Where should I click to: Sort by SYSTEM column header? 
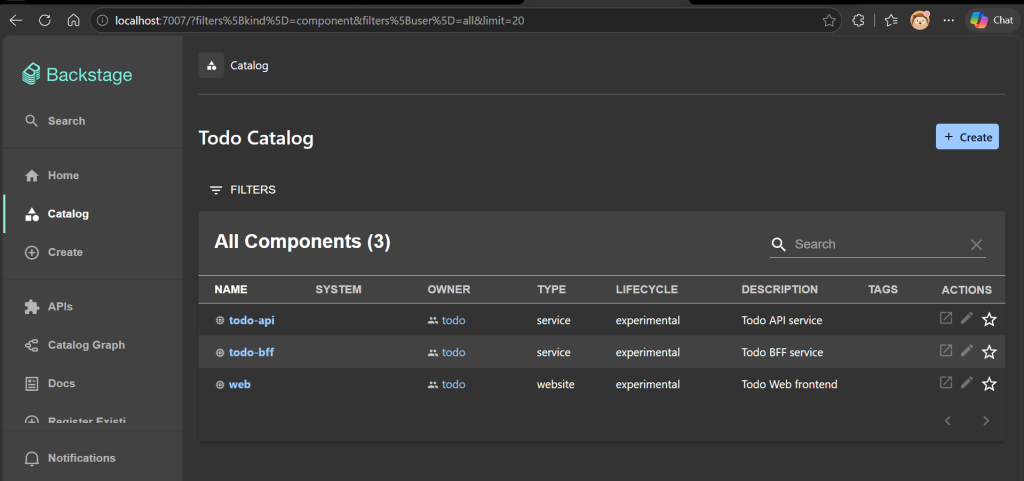point(338,289)
